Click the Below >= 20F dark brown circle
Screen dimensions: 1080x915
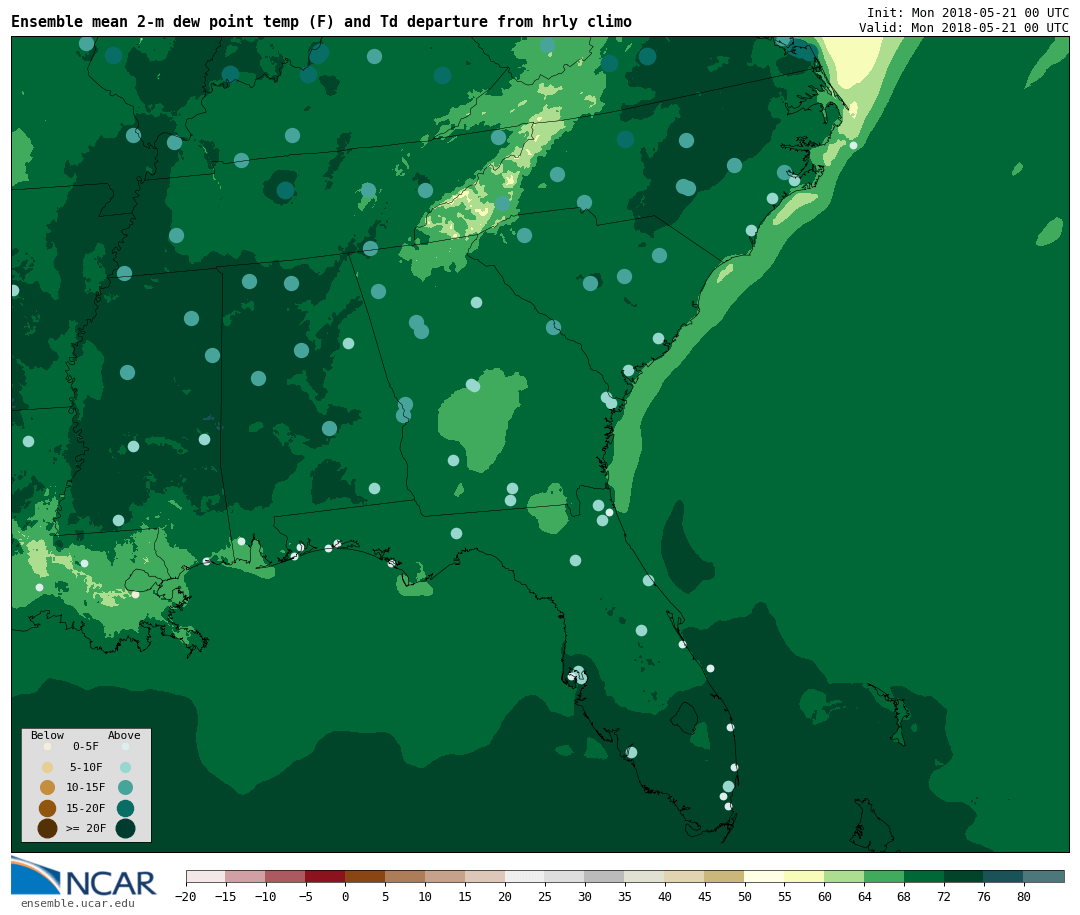48,828
